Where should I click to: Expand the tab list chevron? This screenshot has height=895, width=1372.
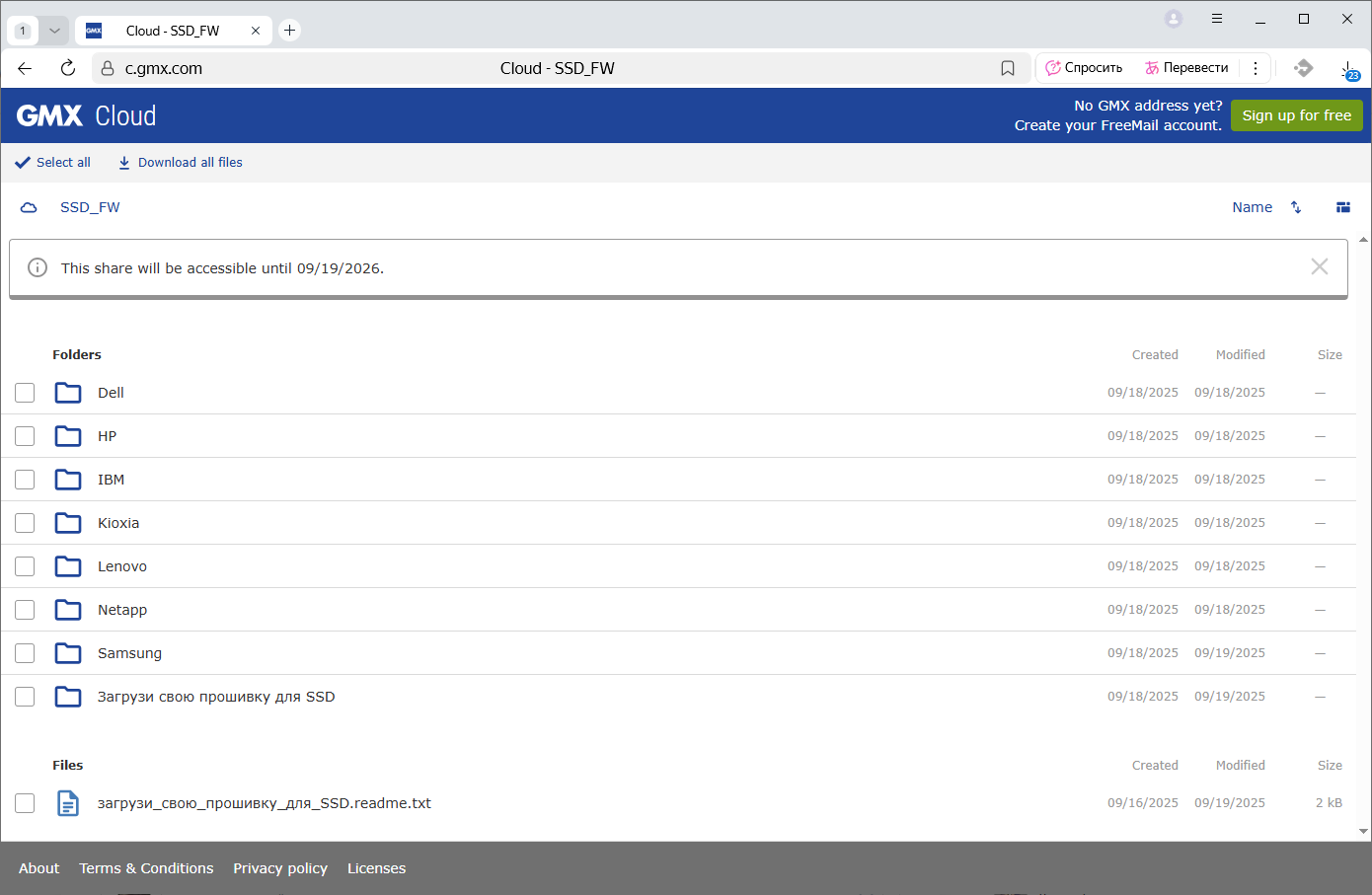(54, 31)
